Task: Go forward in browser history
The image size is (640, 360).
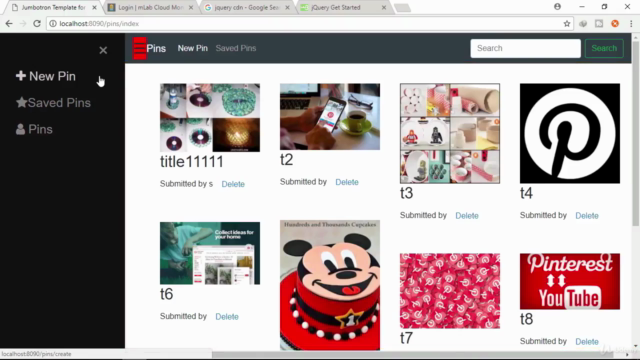Action: (x=23, y=24)
